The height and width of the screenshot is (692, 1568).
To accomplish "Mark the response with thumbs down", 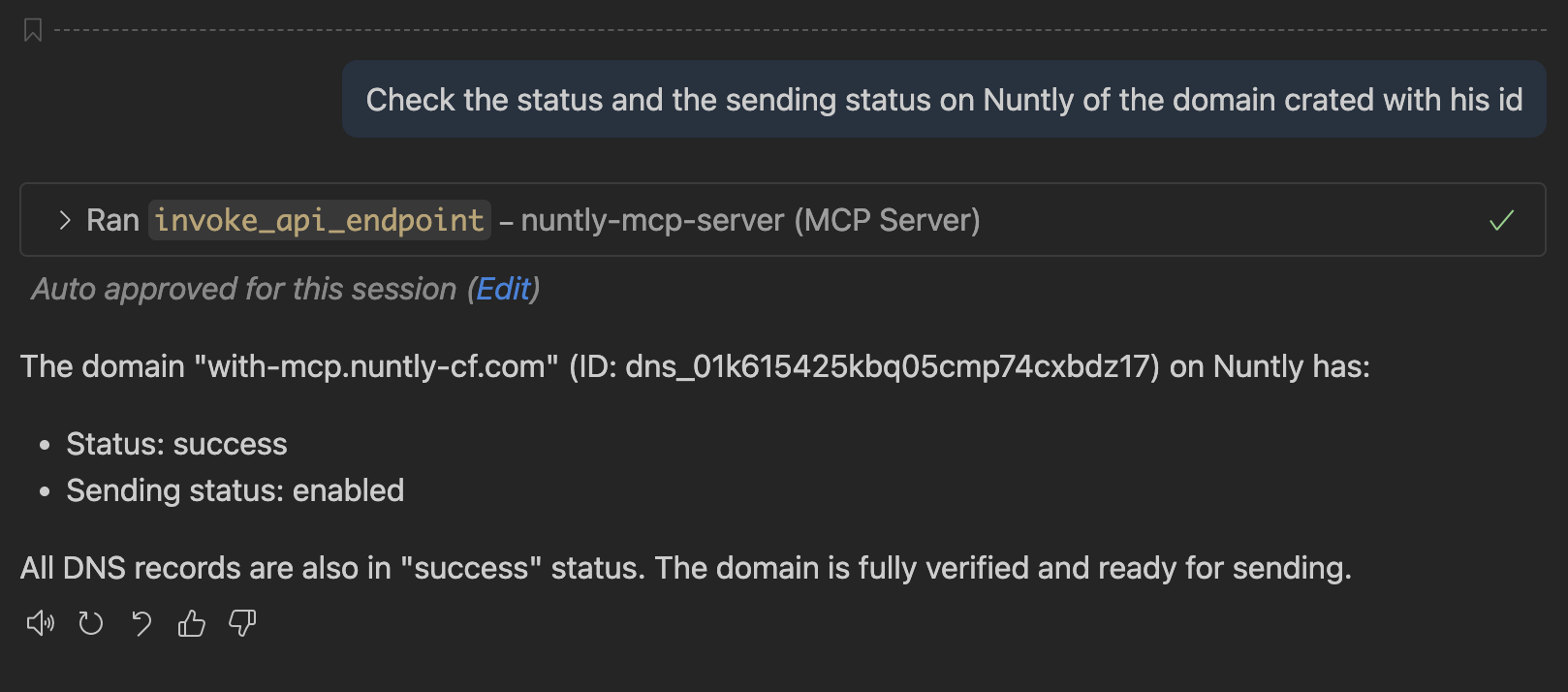I will tap(242, 623).
